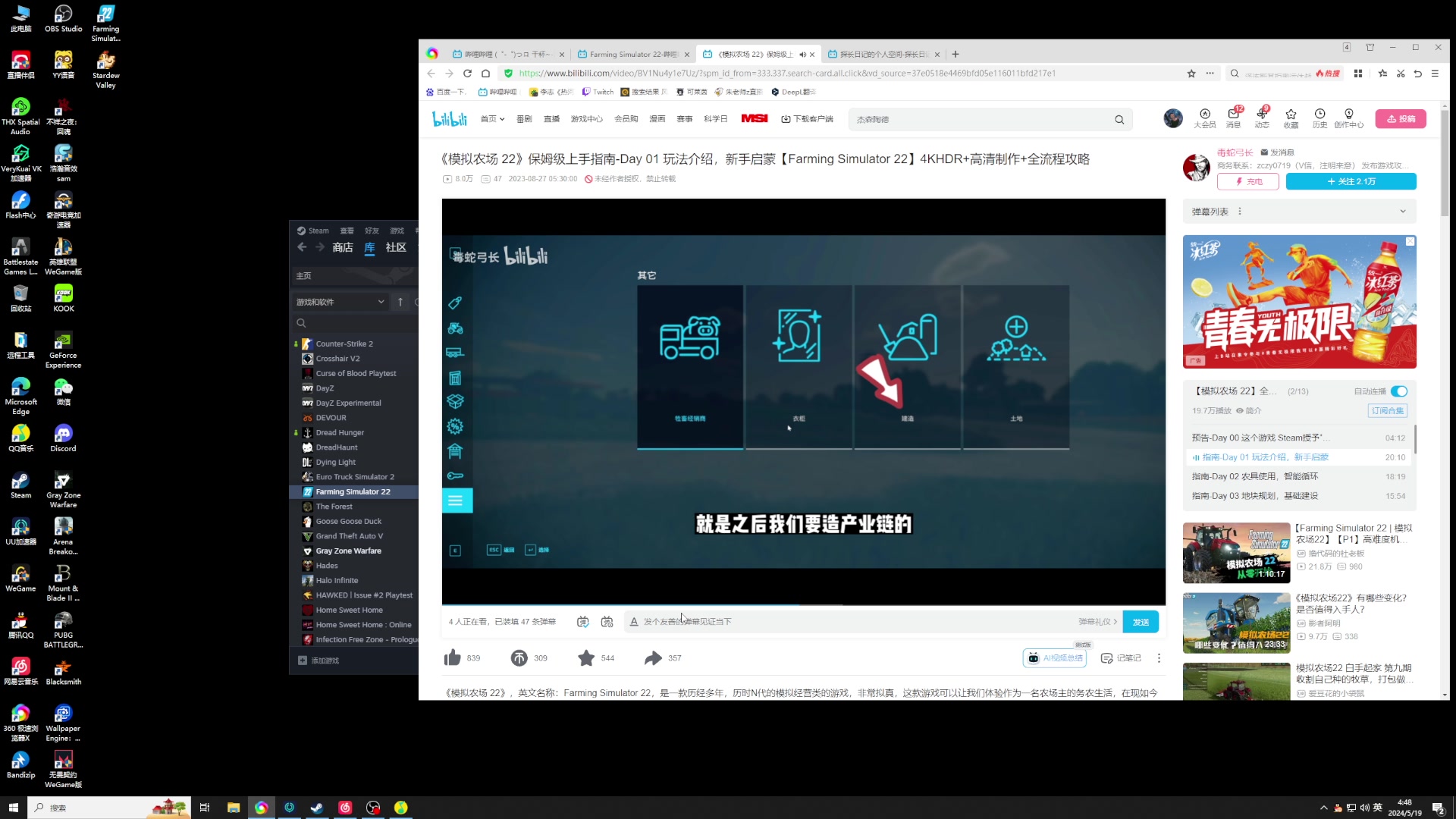Image resolution: width=1456 pixels, height=819 pixels.
Task: Click the Steam icon in taskbar
Action: (x=317, y=807)
